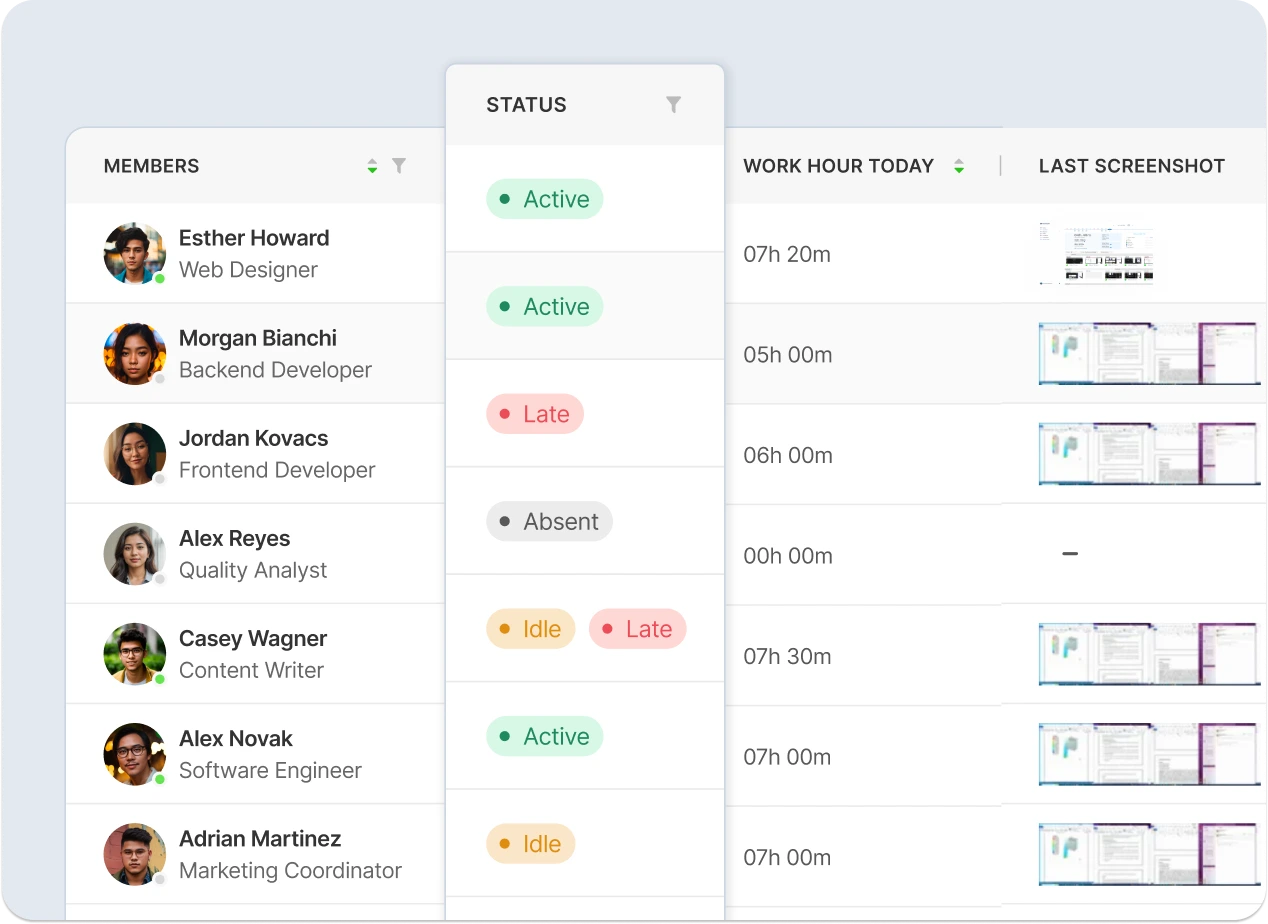The width and height of the screenshot is (1268, 924).
Task: Click the Late badge in Casey Wagner's row
Action: click(x=637, y=629)
